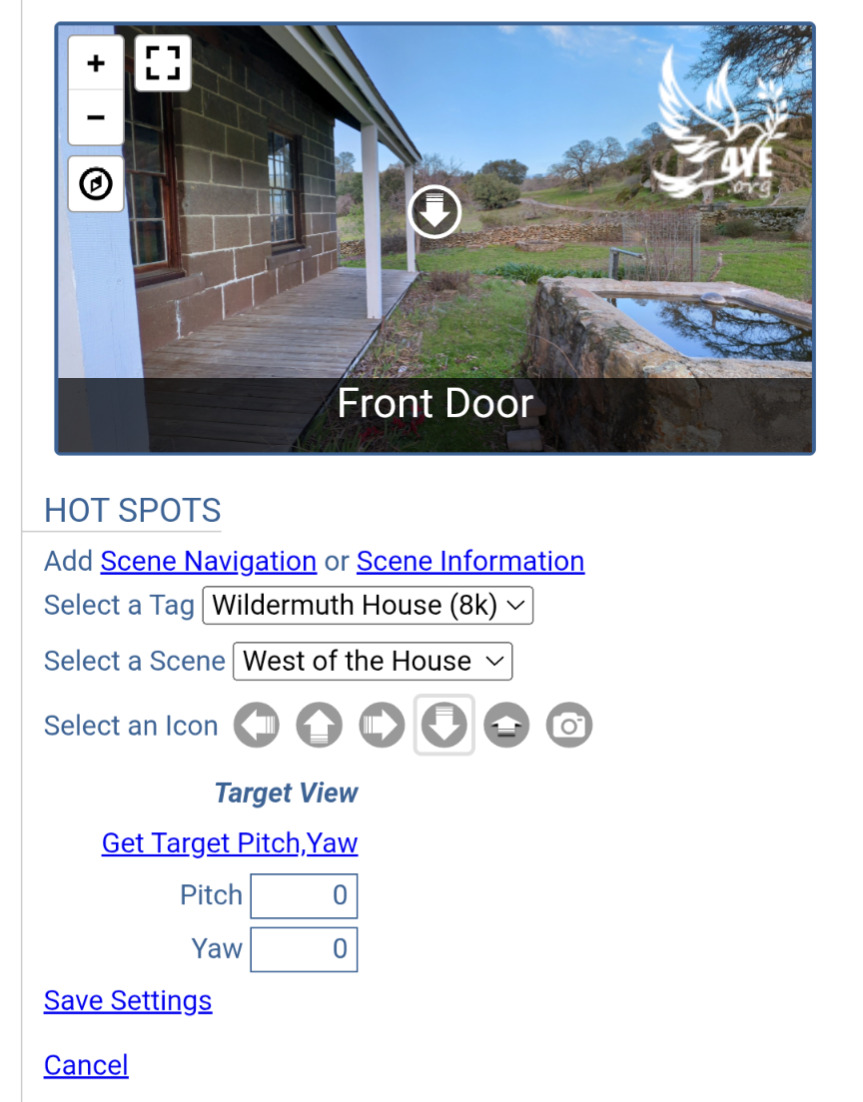Open the Select a Scene dropdown
The image size is (863, 1102).
(x=372, y=661)
